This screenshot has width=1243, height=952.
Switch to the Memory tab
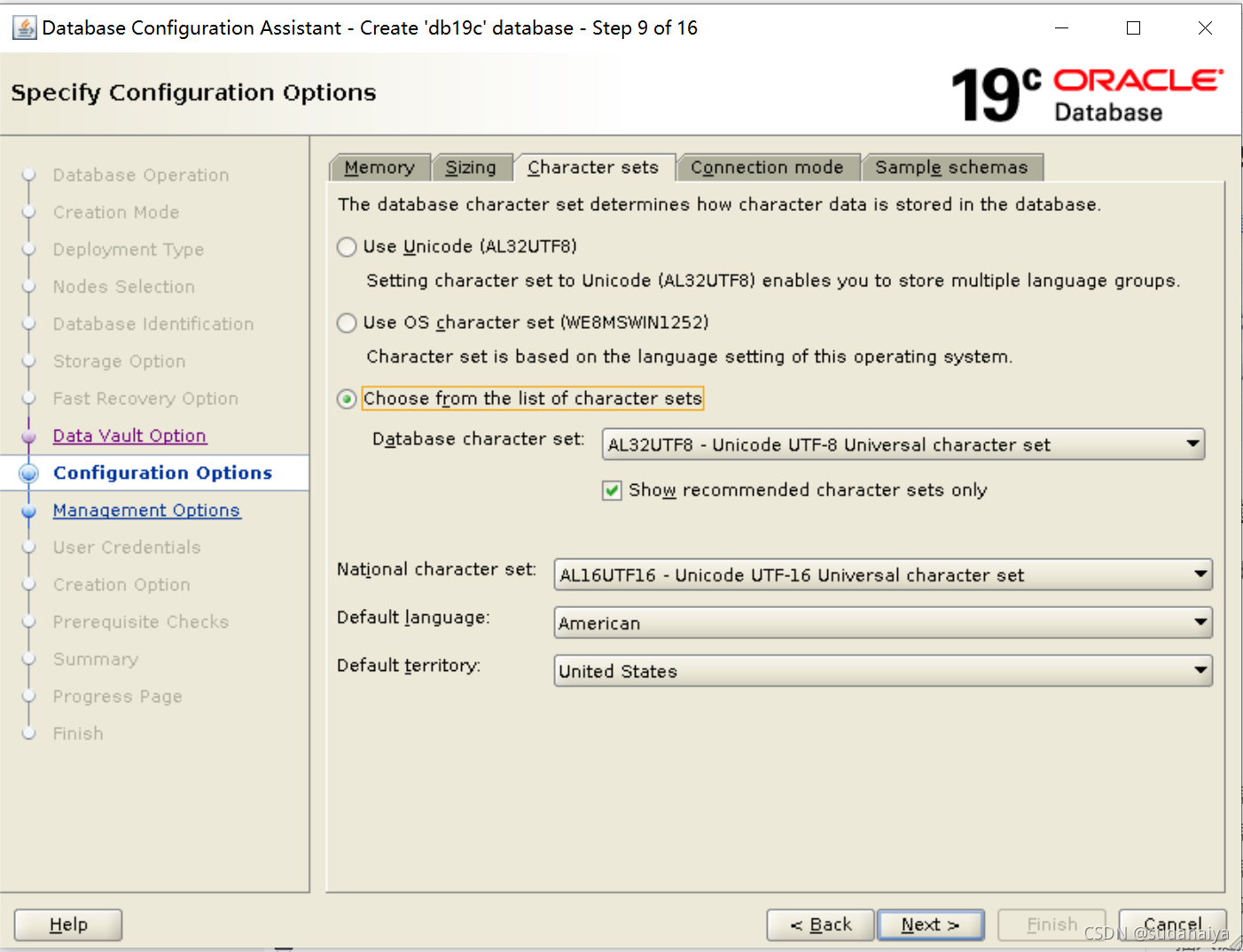point(379,168)
